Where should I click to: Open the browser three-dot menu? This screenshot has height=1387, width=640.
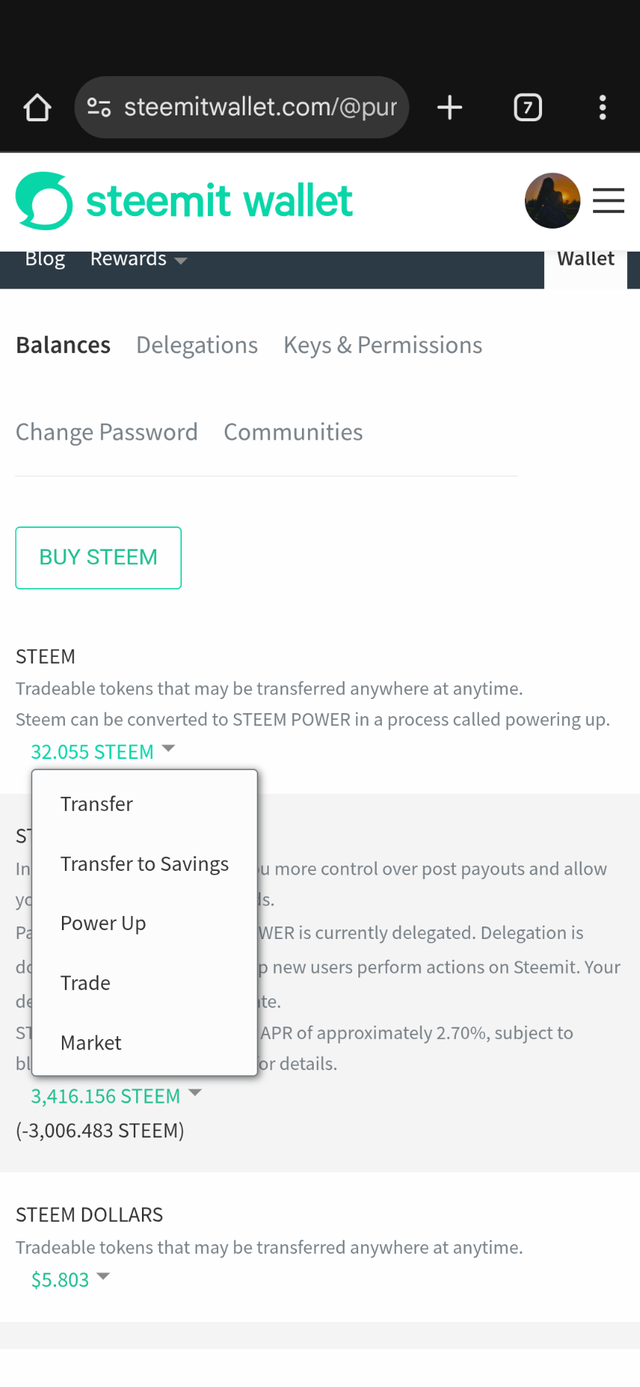coord(602,108)
